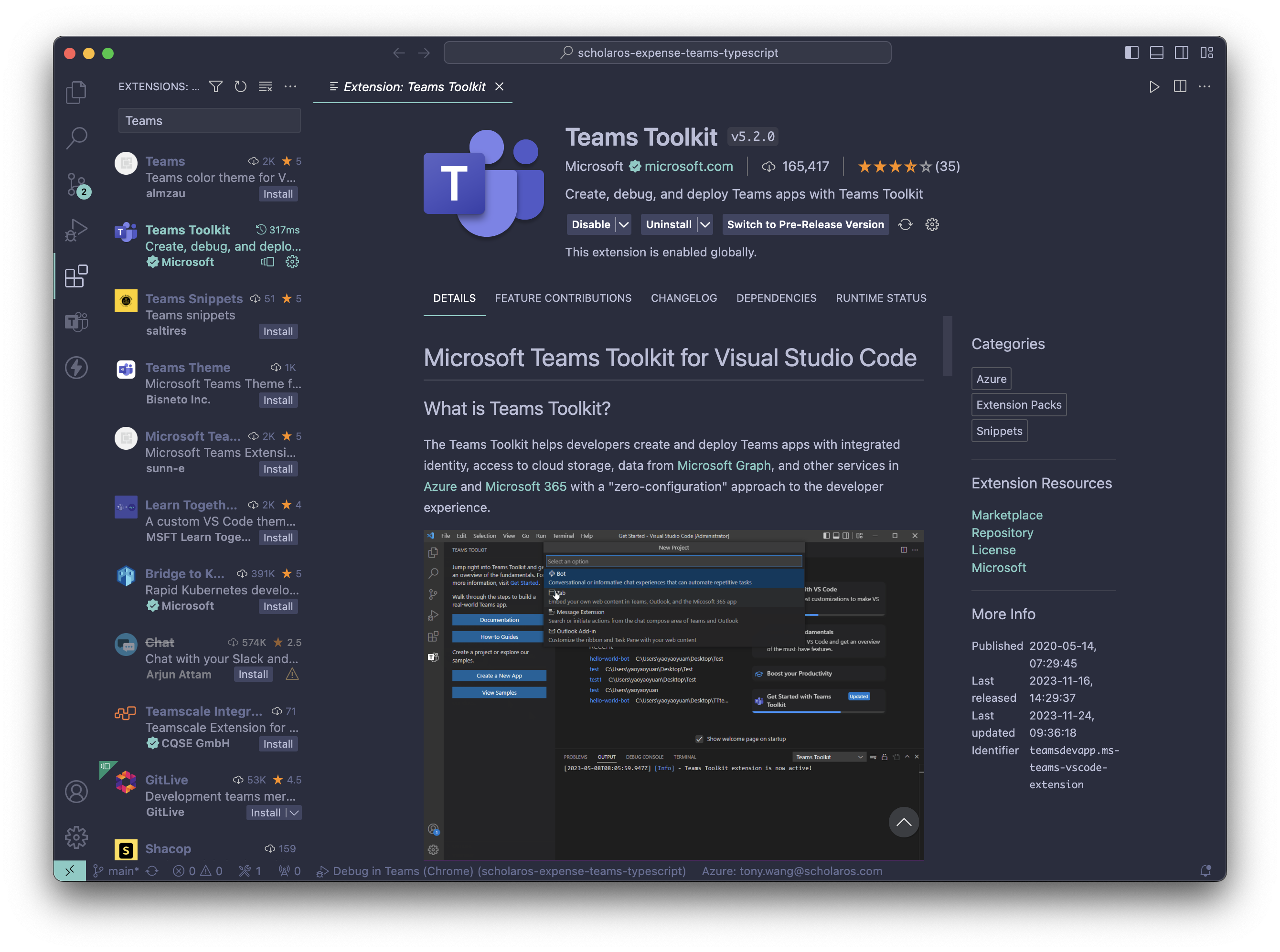Toggle the primary side bar layout icon
The image size is (1280, 952).
(1132, 53)
